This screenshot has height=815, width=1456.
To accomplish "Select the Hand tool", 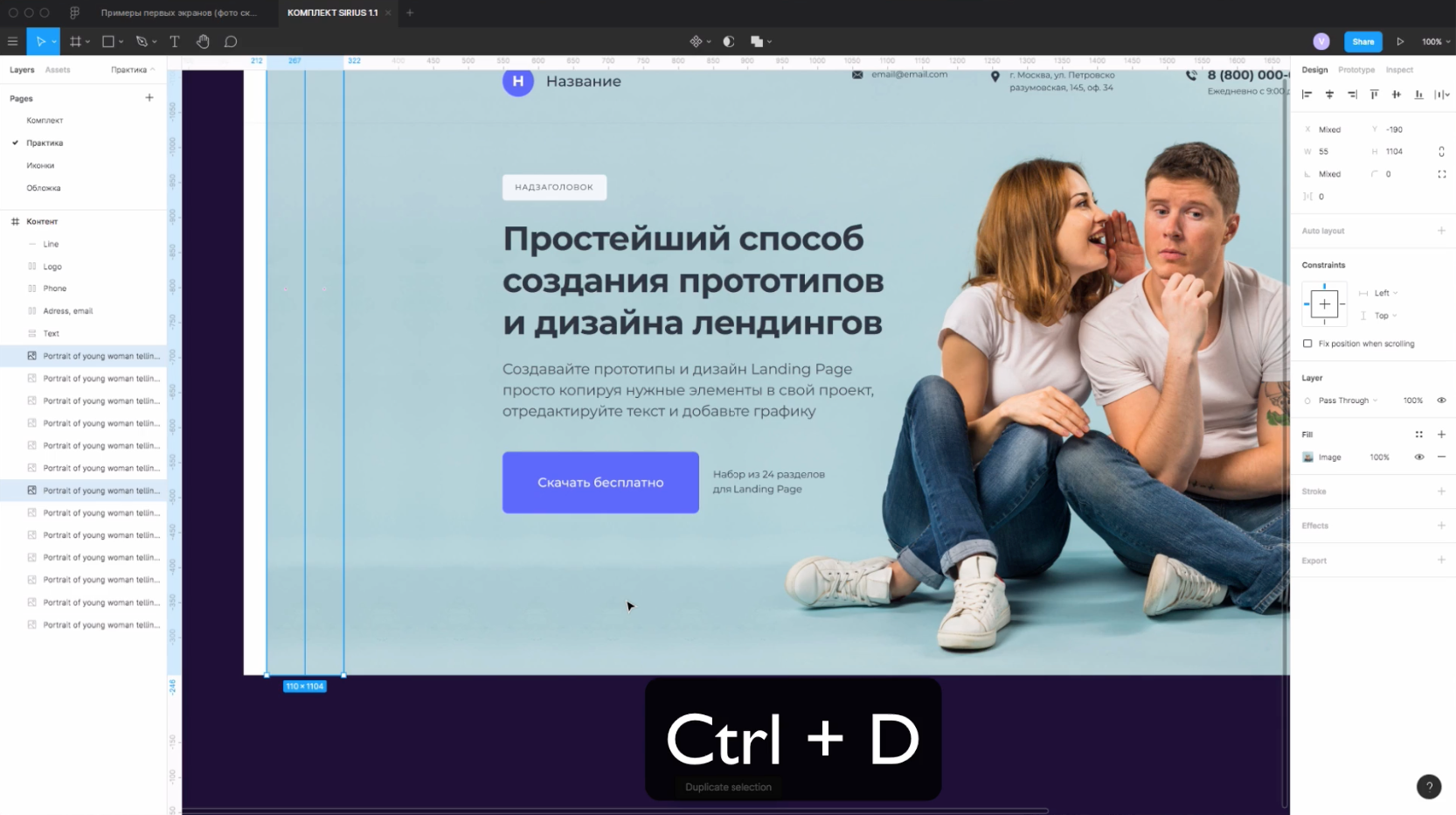I will (x=203, y=41).
